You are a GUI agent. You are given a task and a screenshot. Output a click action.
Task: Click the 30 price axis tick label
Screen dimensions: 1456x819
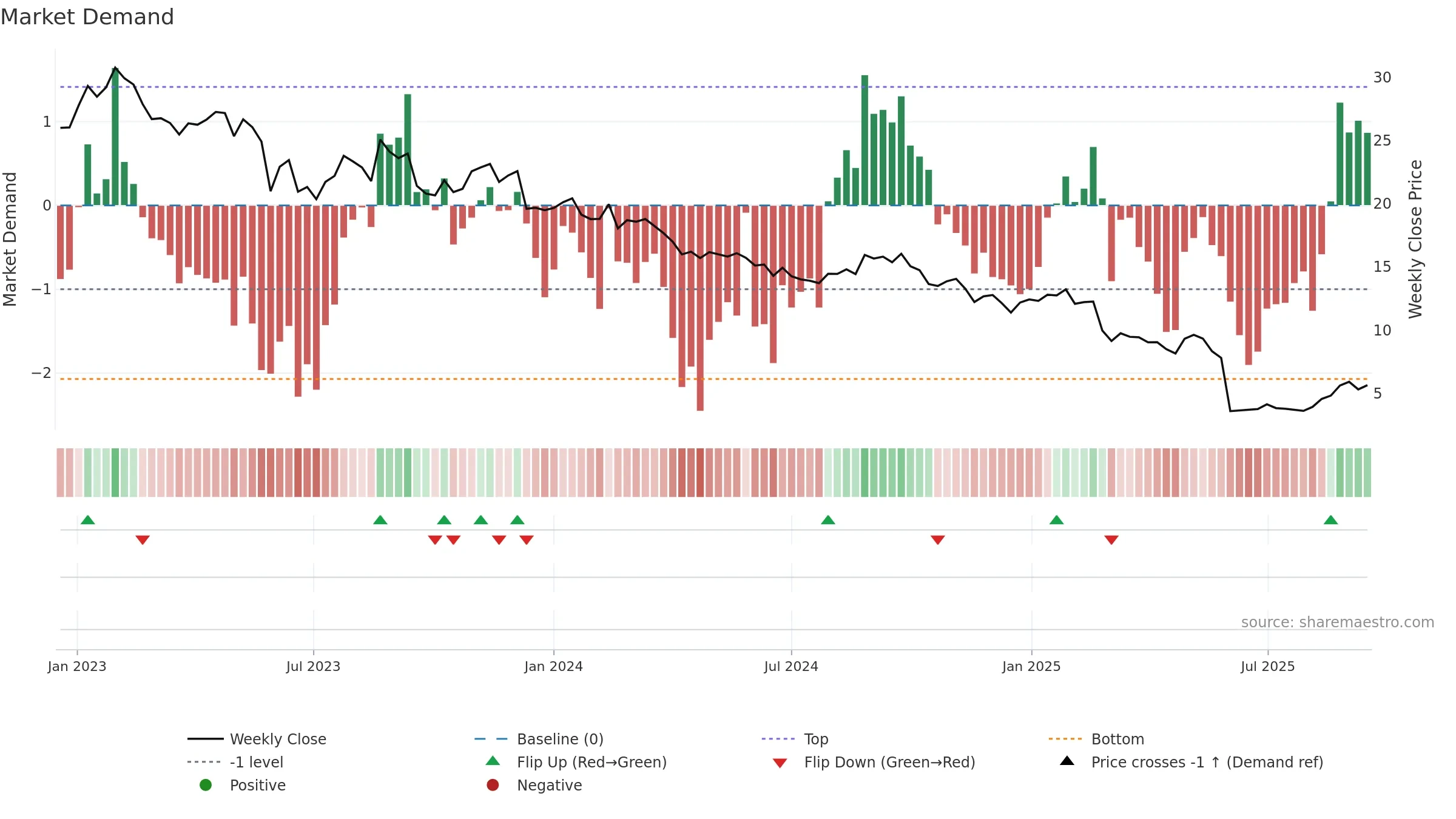pyautogui.click(x=1383, y=78)
